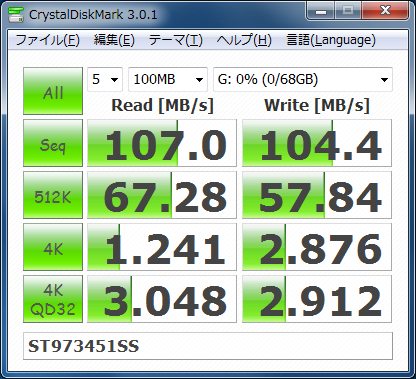The height and width of the screenshot is (379, 416).
Task: Minimize the CrystalDiskMark window
Action: (x=320, y=11)
